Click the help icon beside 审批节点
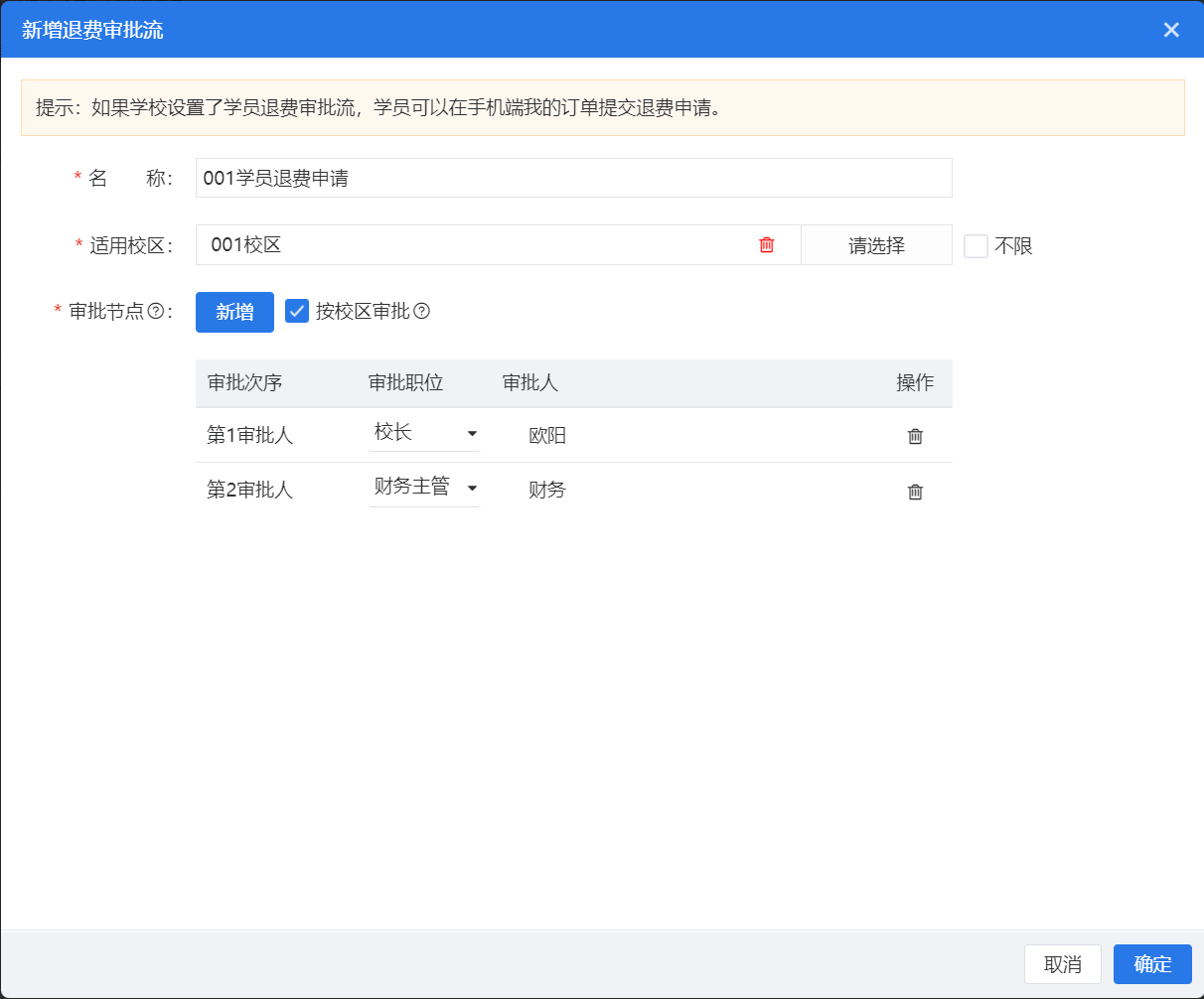The image size is (1204, 999). (x=155, y=312)
